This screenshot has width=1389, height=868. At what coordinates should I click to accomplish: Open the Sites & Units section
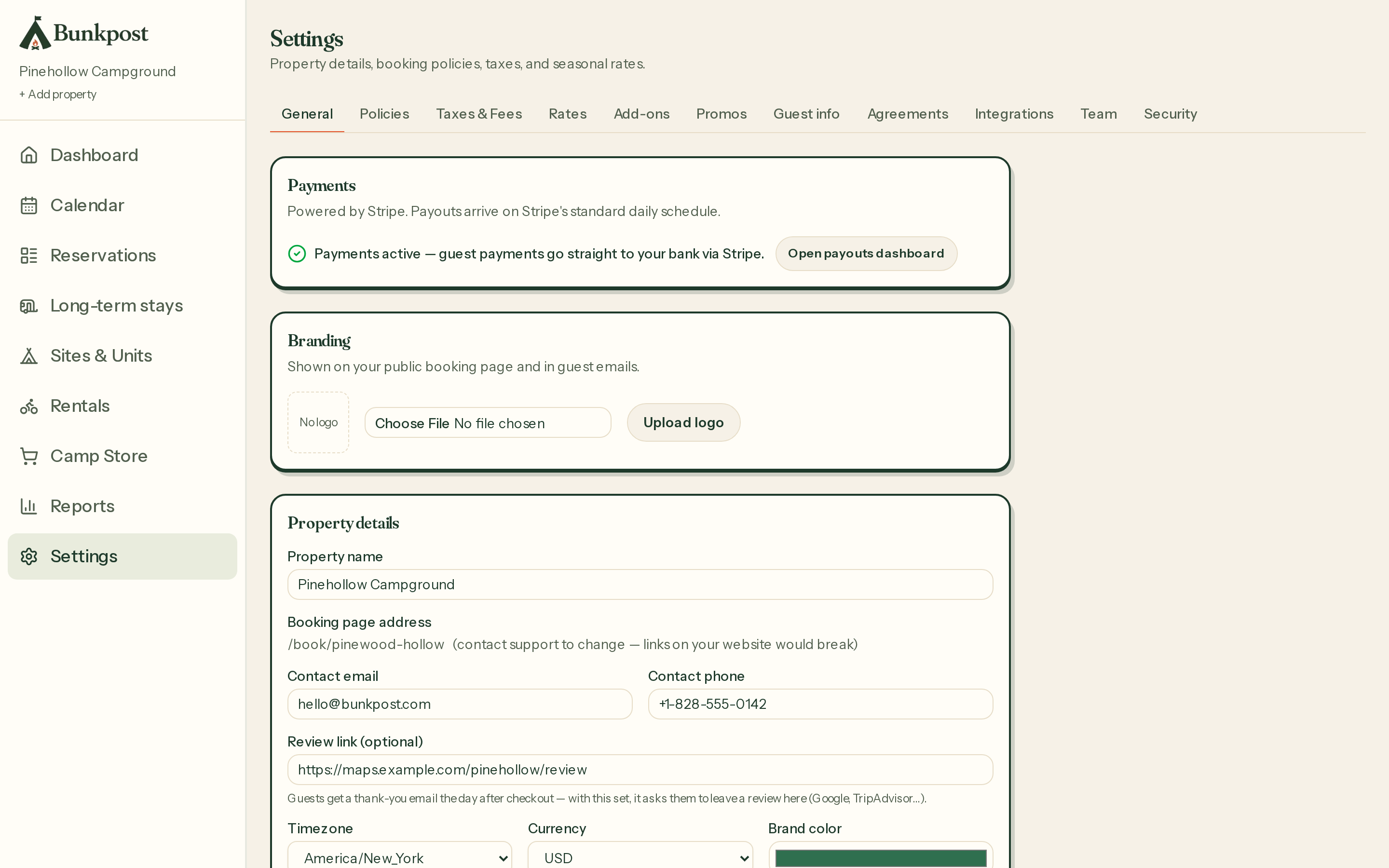click(x=122, y=356)
